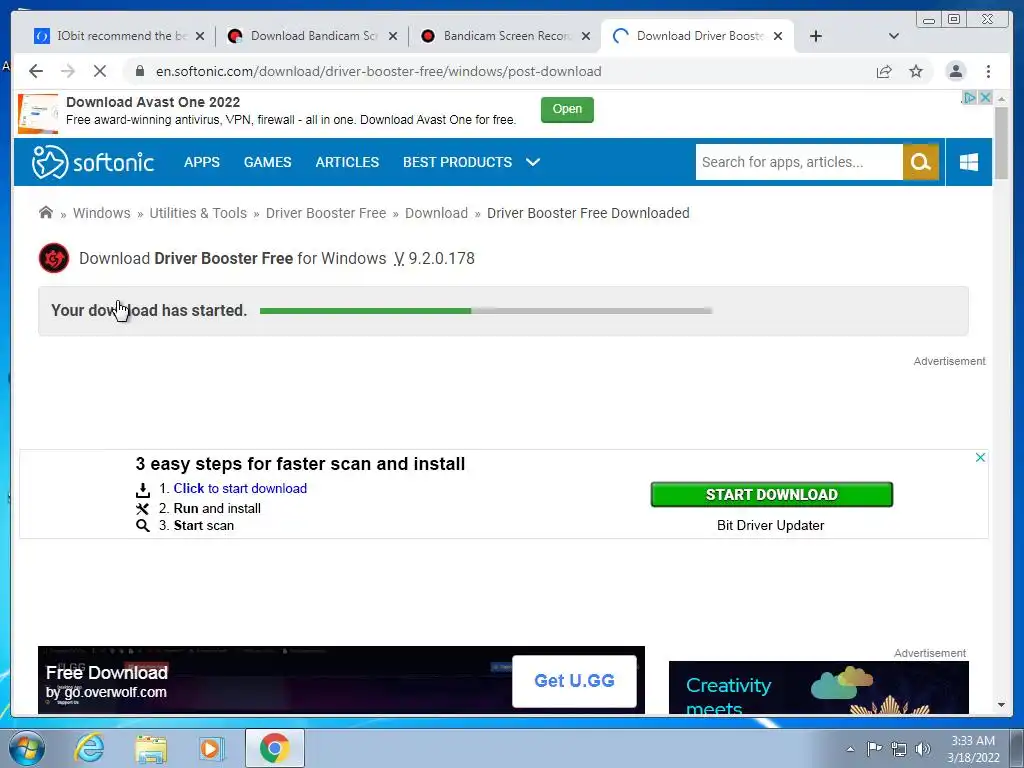The width and height of the screenshot is (1024, 768).
Task: Close the Download Driver Booster tab
Action: click(778, 36)
